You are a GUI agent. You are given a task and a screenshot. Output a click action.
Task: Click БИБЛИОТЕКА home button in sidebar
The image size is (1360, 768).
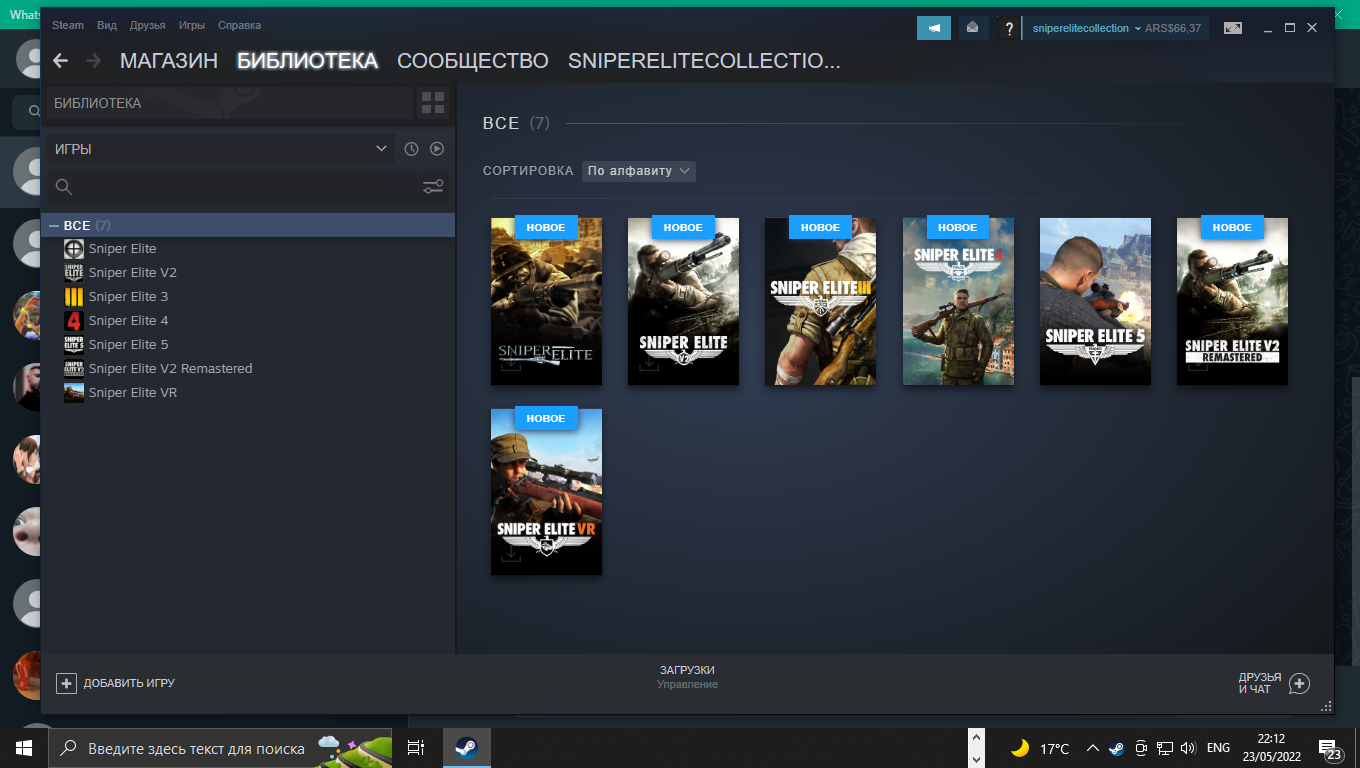click(229, 103)
